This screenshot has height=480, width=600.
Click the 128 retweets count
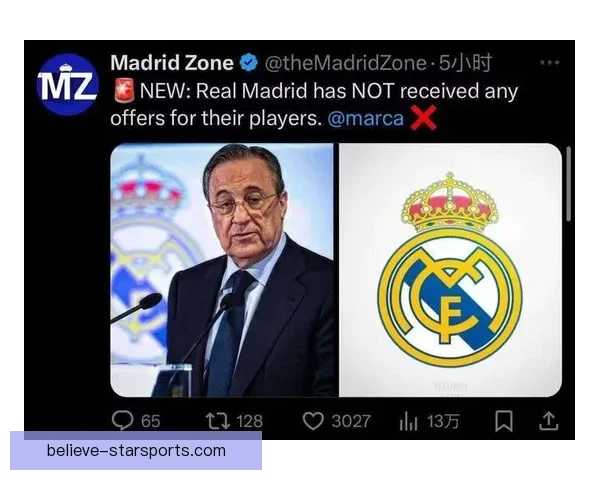click(249, 421)
